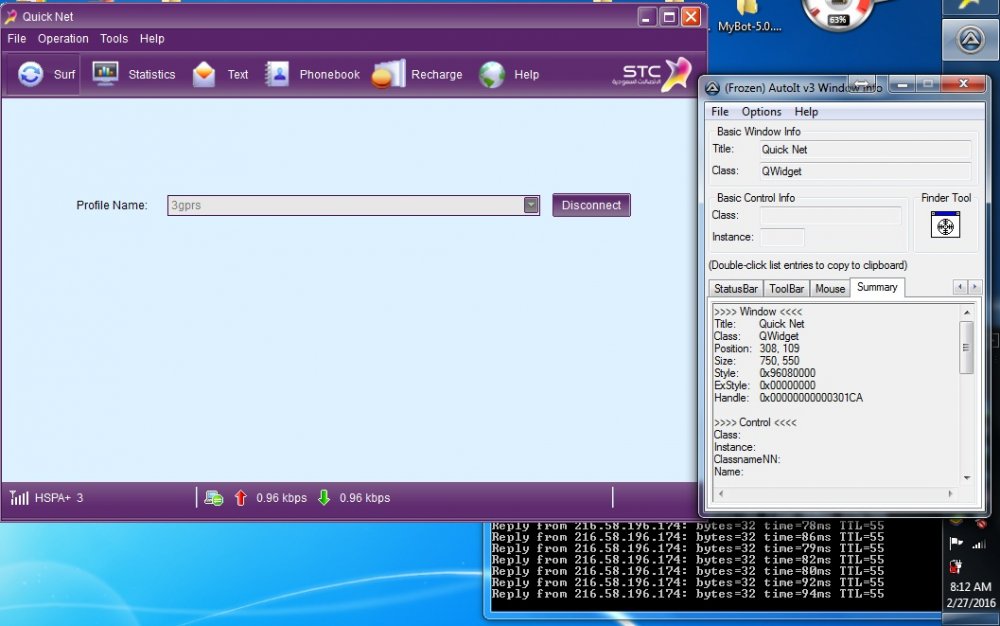
Task: Switch to the StatusBar tab
Action: [735, 289]
